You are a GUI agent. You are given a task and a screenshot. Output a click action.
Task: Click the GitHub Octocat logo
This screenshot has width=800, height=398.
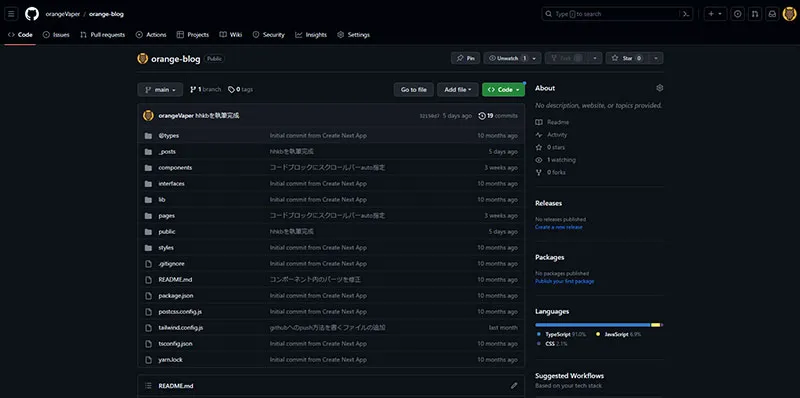point(32,14)
